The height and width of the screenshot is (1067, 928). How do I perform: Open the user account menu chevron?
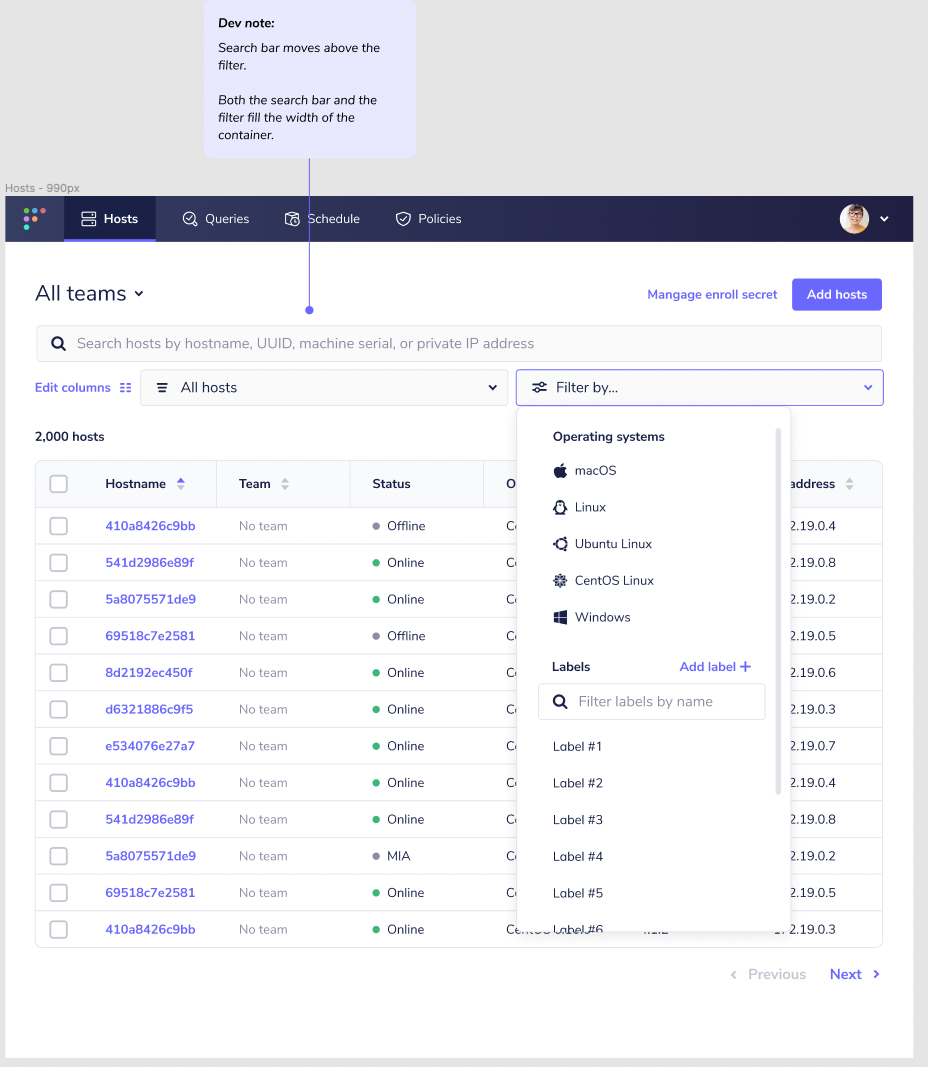(884, 218)
